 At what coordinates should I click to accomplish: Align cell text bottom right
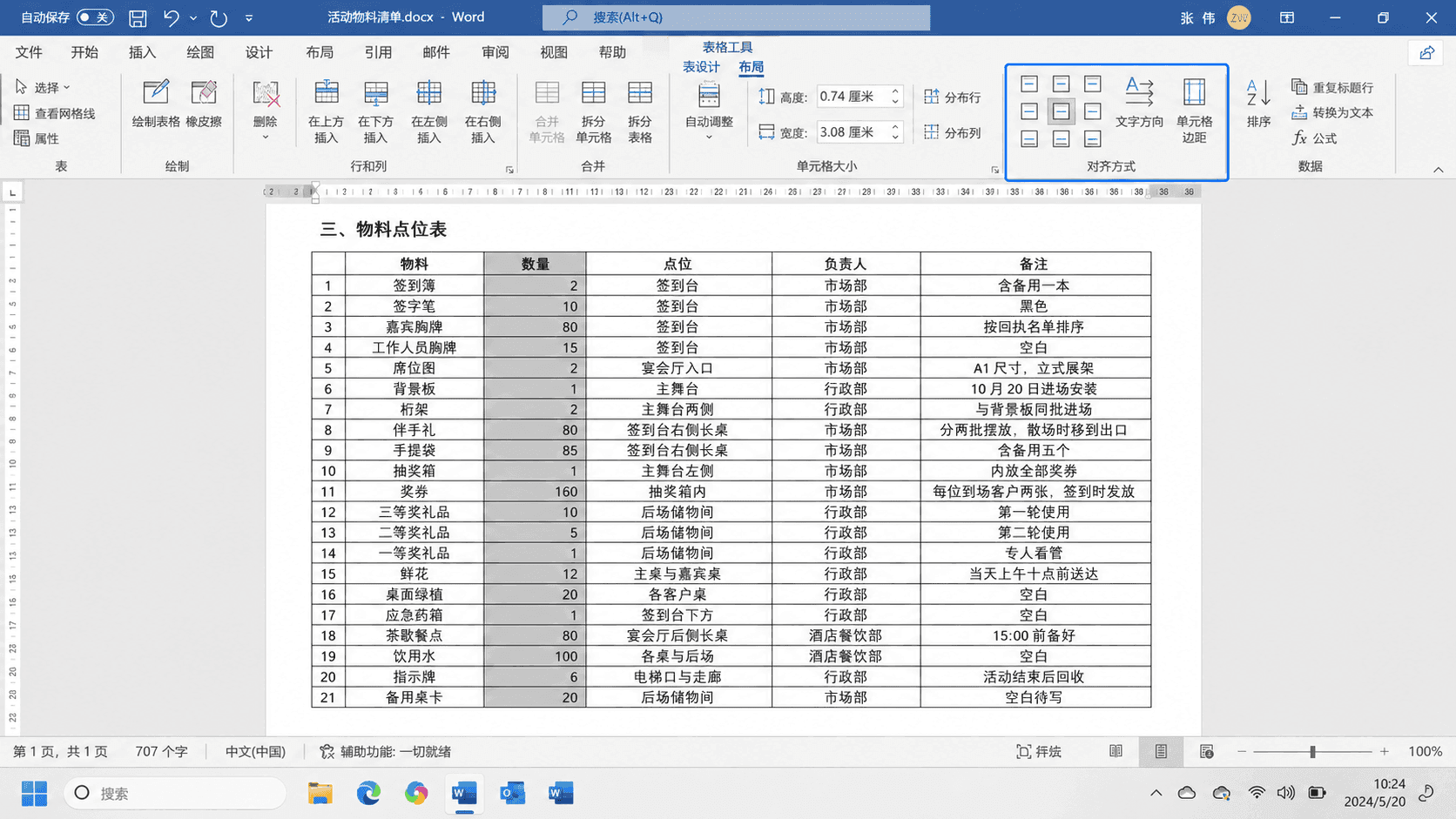click(1092, 138)
